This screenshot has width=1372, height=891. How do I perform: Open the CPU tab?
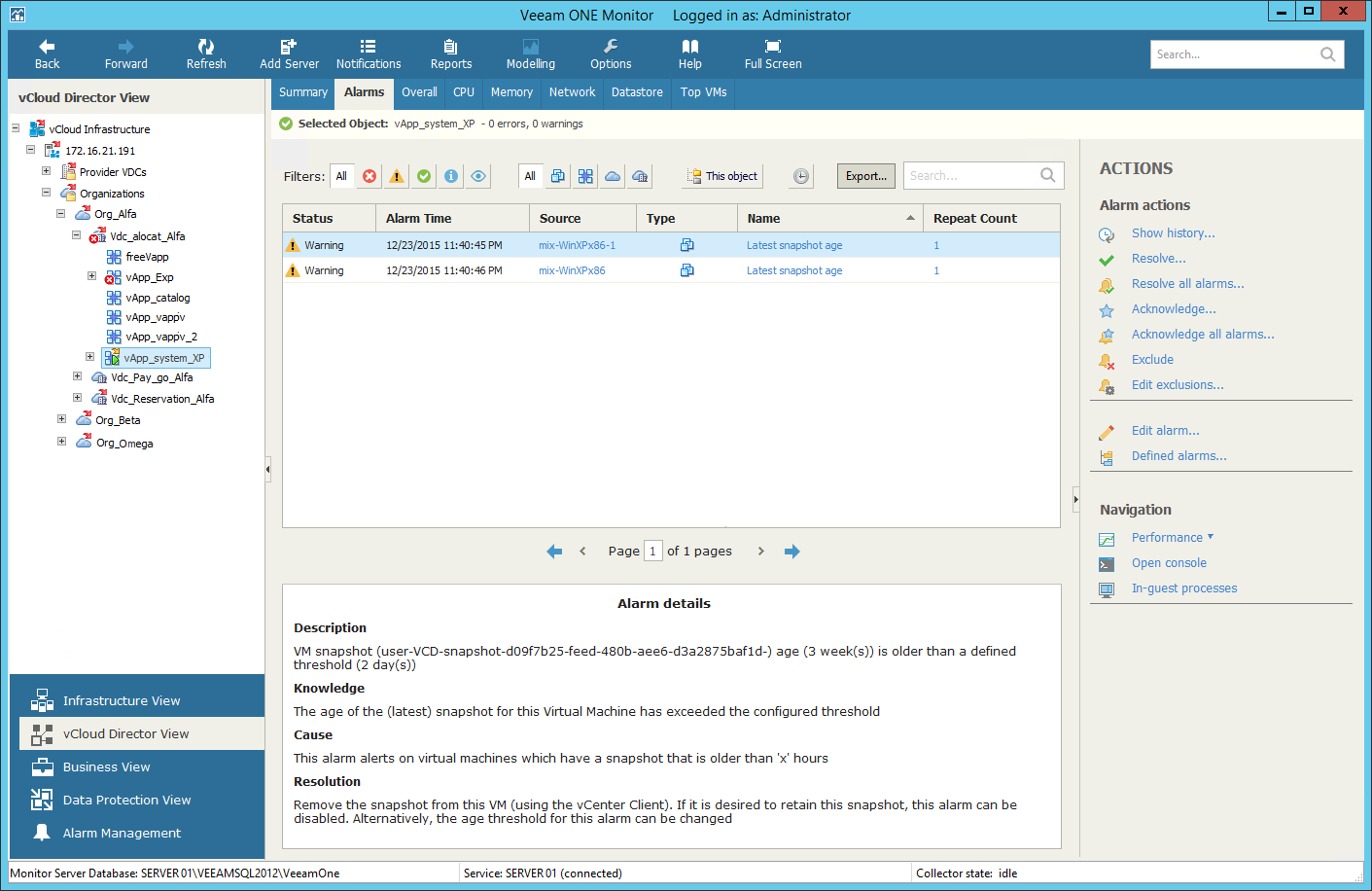(x=464, y=92)
